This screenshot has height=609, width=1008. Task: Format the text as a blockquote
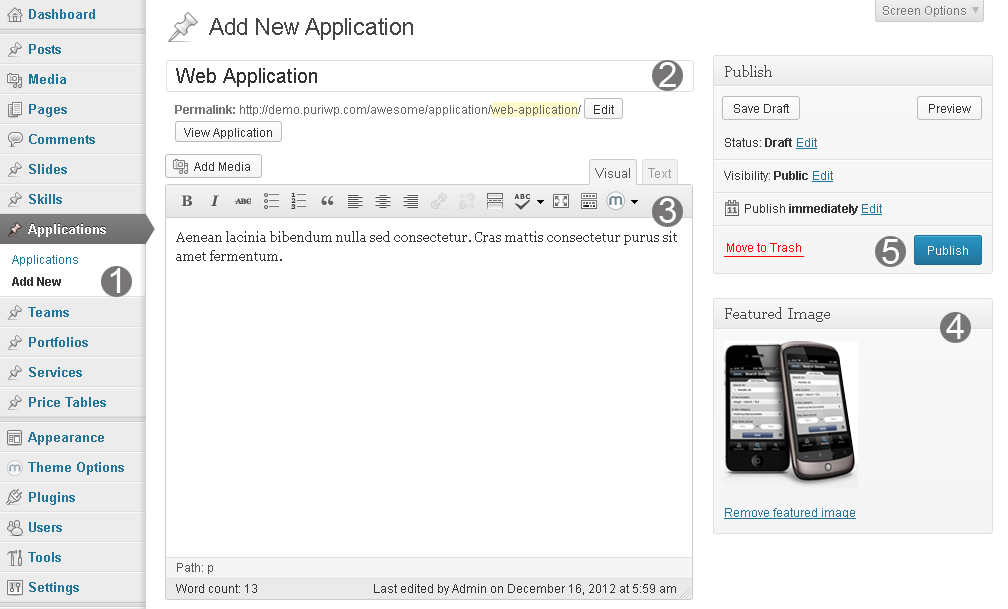click(x=327, y=201)
